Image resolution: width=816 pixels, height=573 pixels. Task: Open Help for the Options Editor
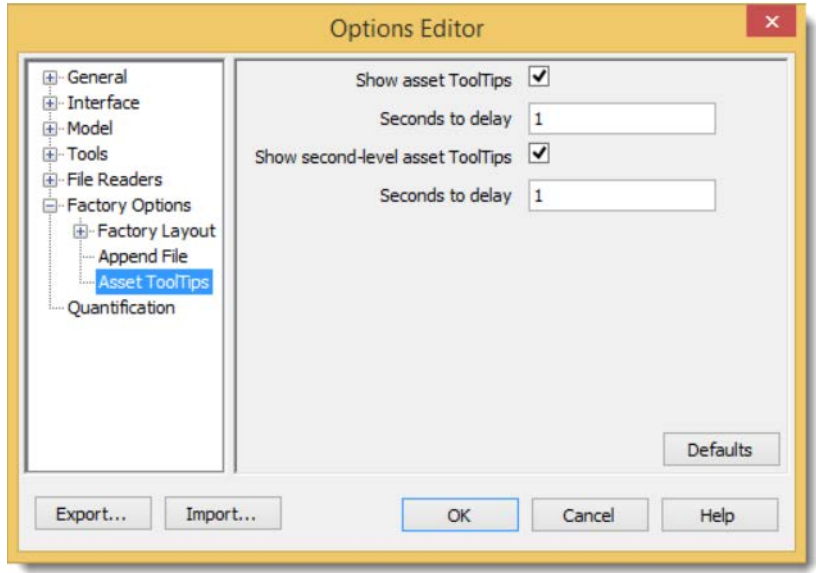(x=718, y=515)
